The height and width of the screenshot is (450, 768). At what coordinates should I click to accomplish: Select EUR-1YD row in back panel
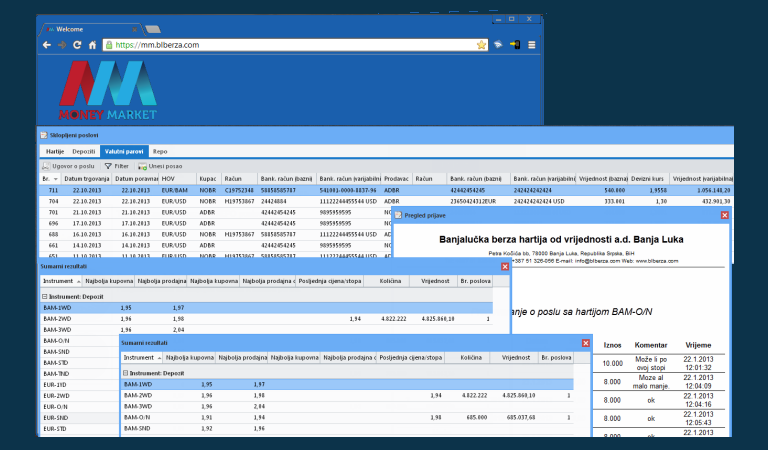coord(80,385)
